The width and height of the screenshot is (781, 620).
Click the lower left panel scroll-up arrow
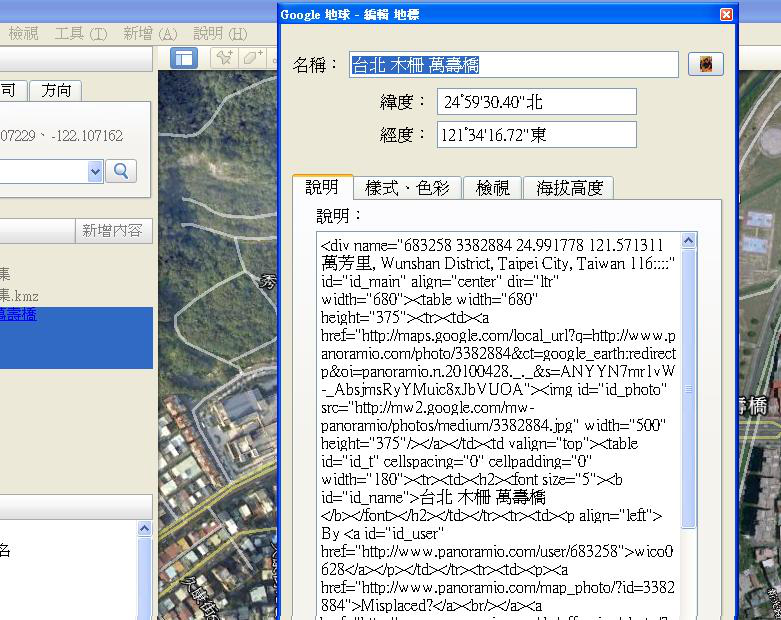click(x=144, y=529)
